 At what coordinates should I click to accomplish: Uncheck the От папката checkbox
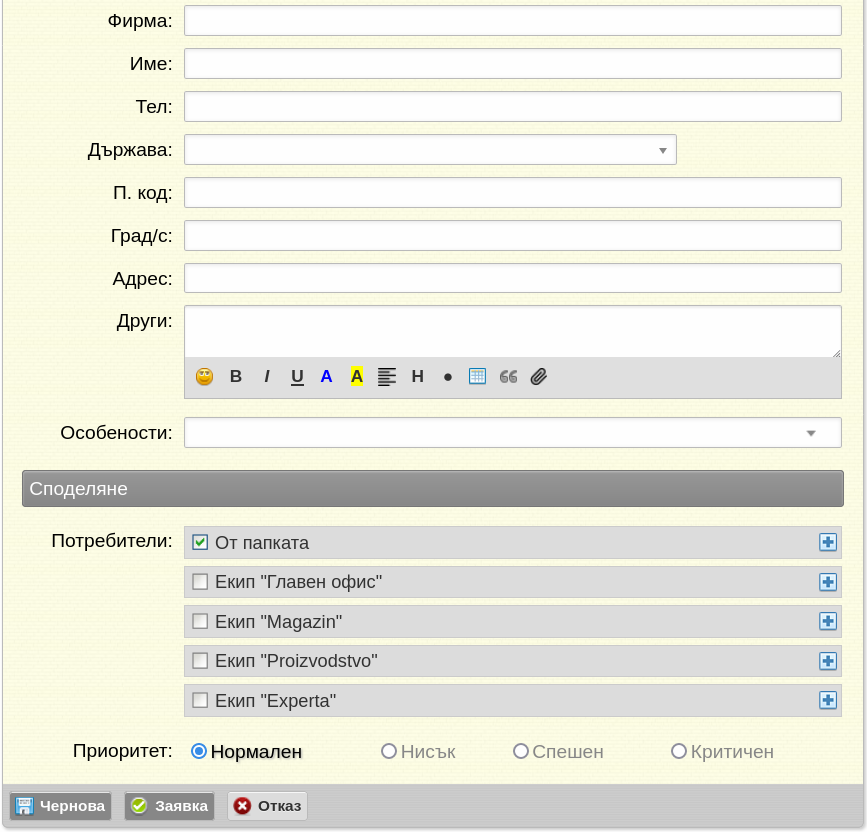[x=200, y=542]
